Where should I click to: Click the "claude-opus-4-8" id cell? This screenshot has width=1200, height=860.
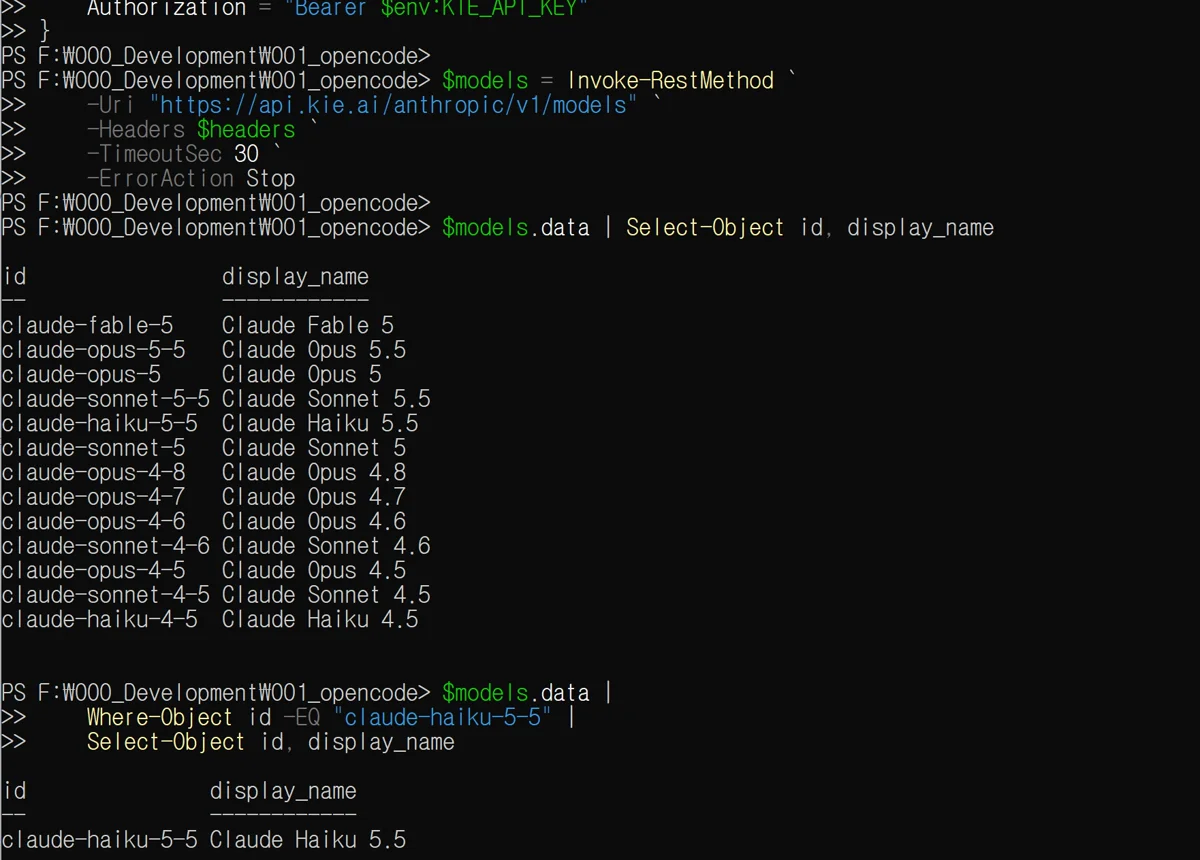(93, 473)
